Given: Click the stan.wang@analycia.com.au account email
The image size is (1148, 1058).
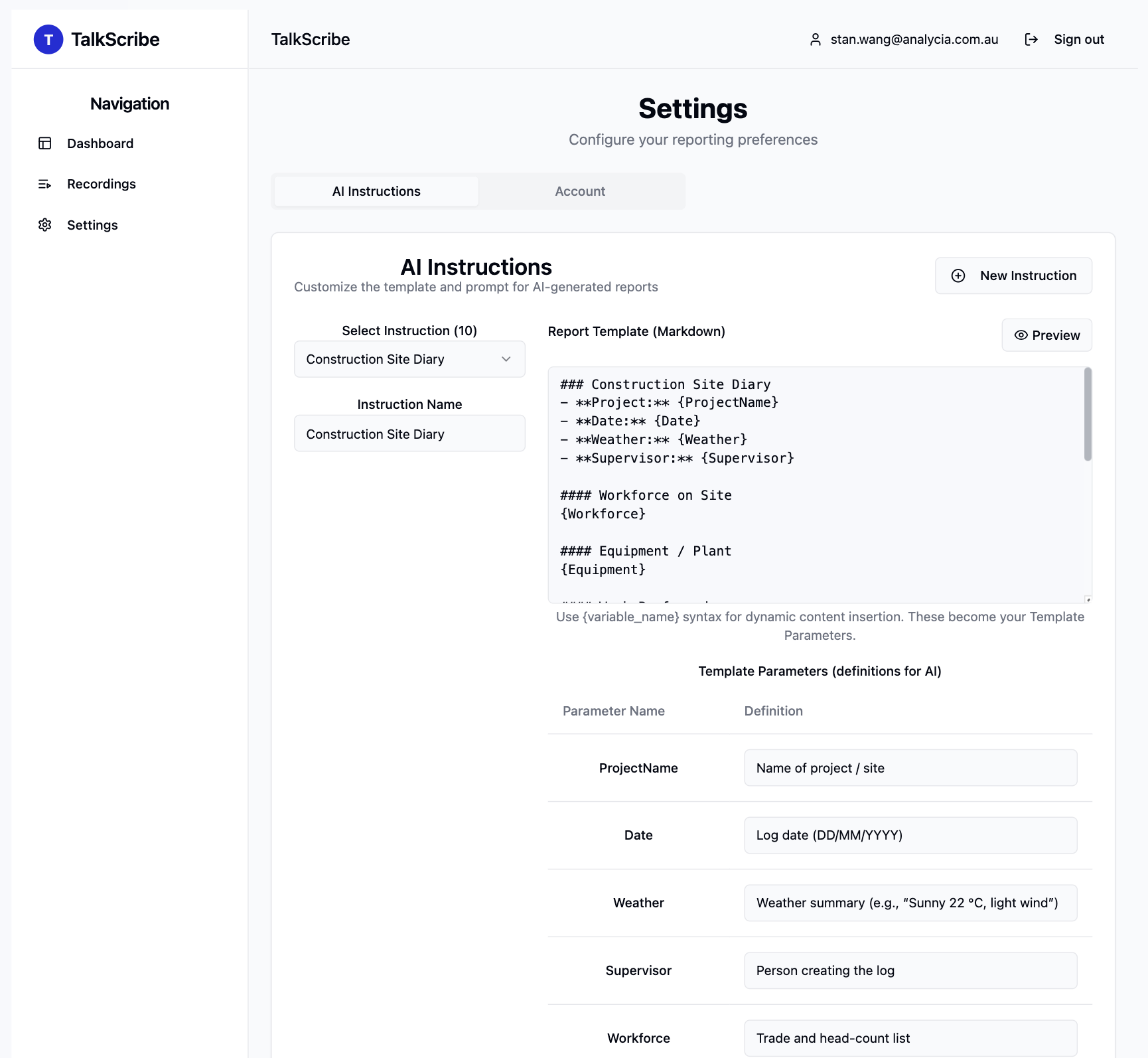Looking at the screenshot, I should (914, 39).
